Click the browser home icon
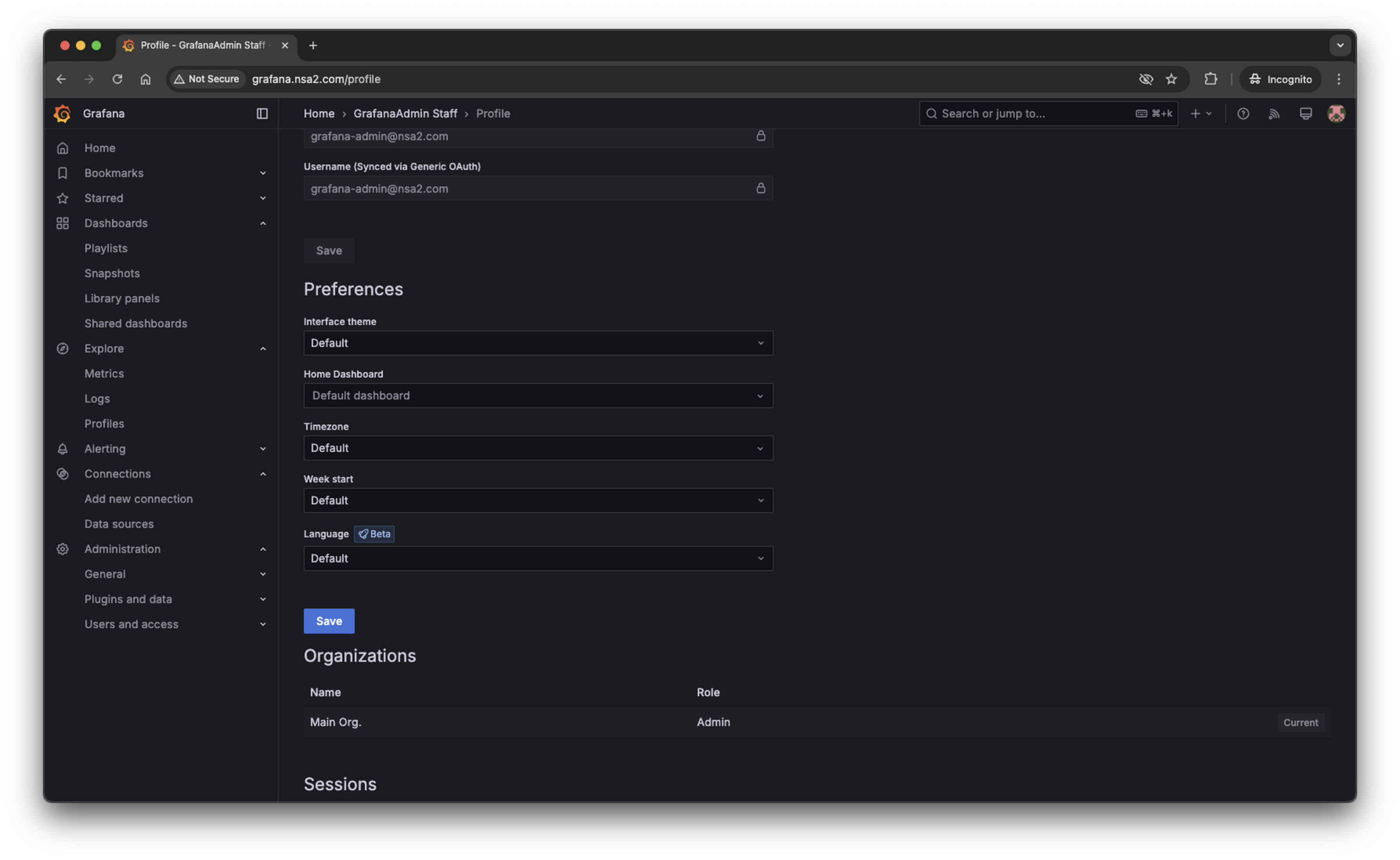Viewport: 1400px width, 860px height. click(146, 79)
